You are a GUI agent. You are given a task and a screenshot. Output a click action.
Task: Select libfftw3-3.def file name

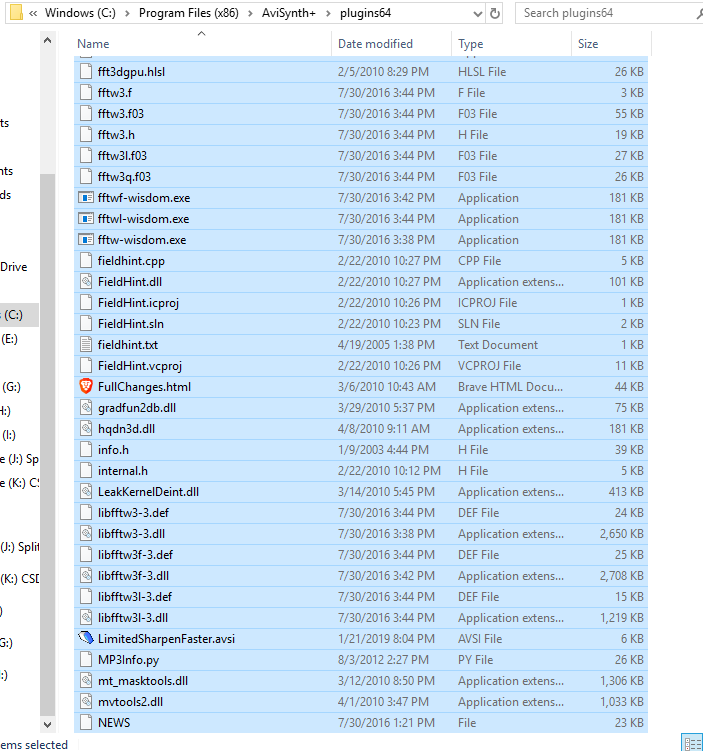[x=133, y=512]
